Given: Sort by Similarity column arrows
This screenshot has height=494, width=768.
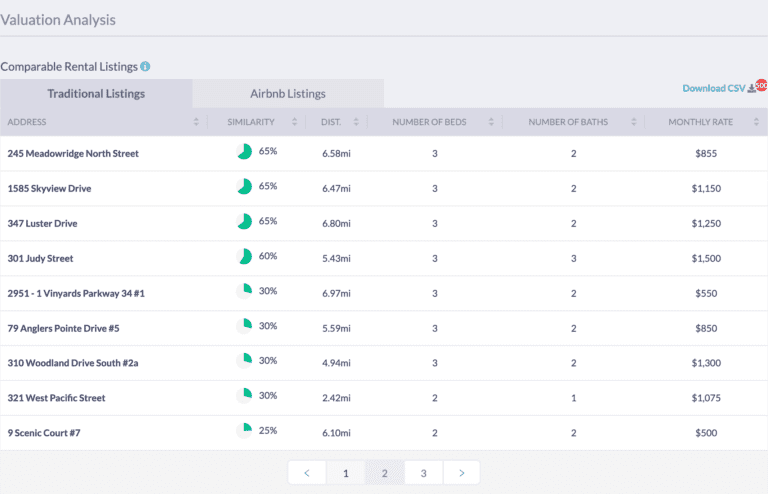Looking at the screenshot, I should tap(295, 122).
